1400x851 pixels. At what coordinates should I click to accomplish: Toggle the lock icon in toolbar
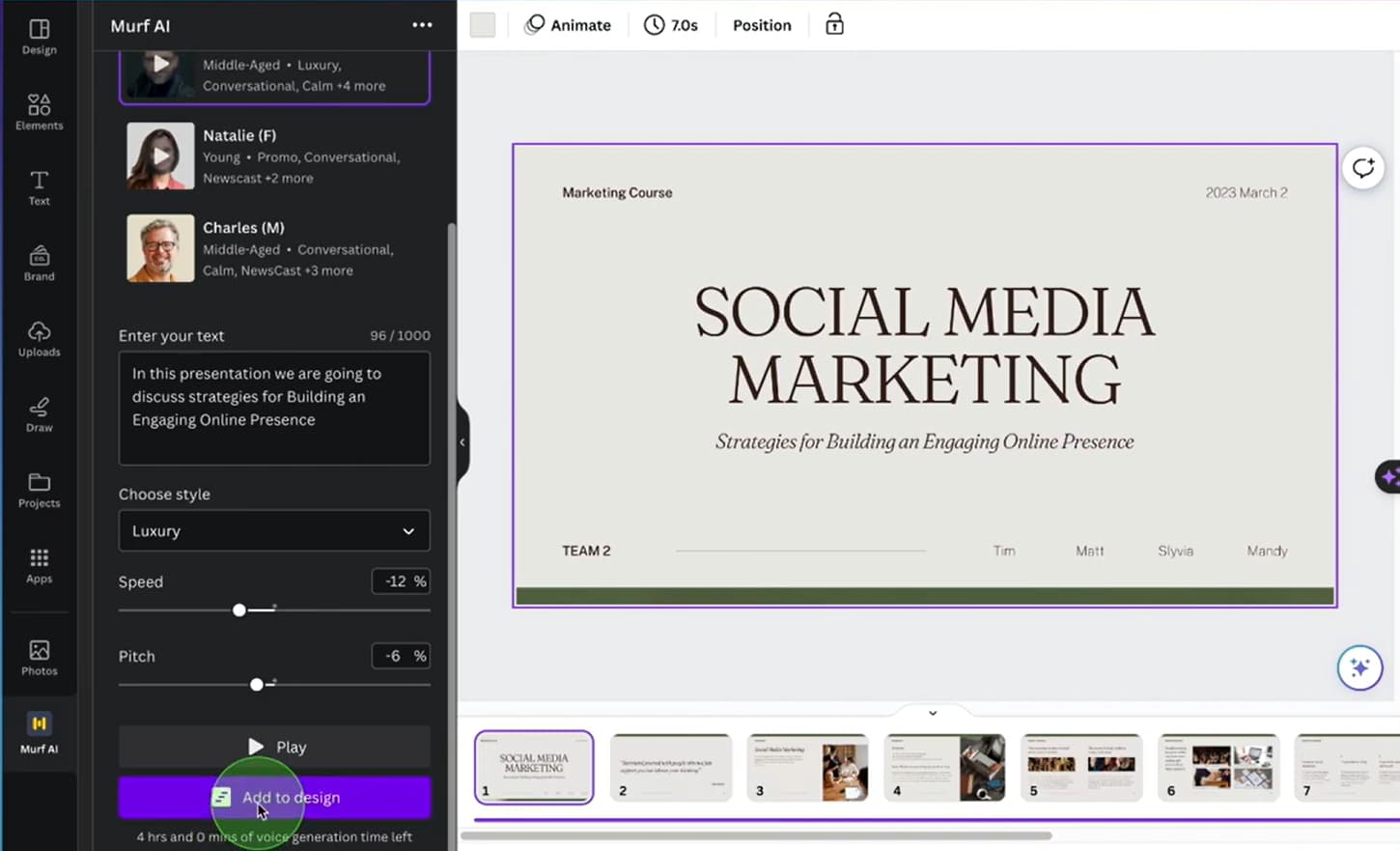835,25
